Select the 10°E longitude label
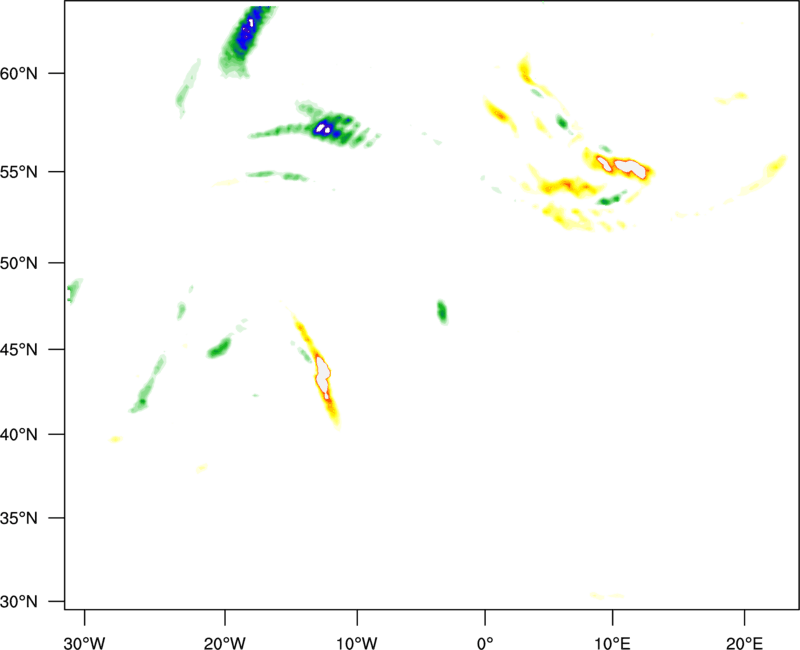 click(x=612, y=642)
